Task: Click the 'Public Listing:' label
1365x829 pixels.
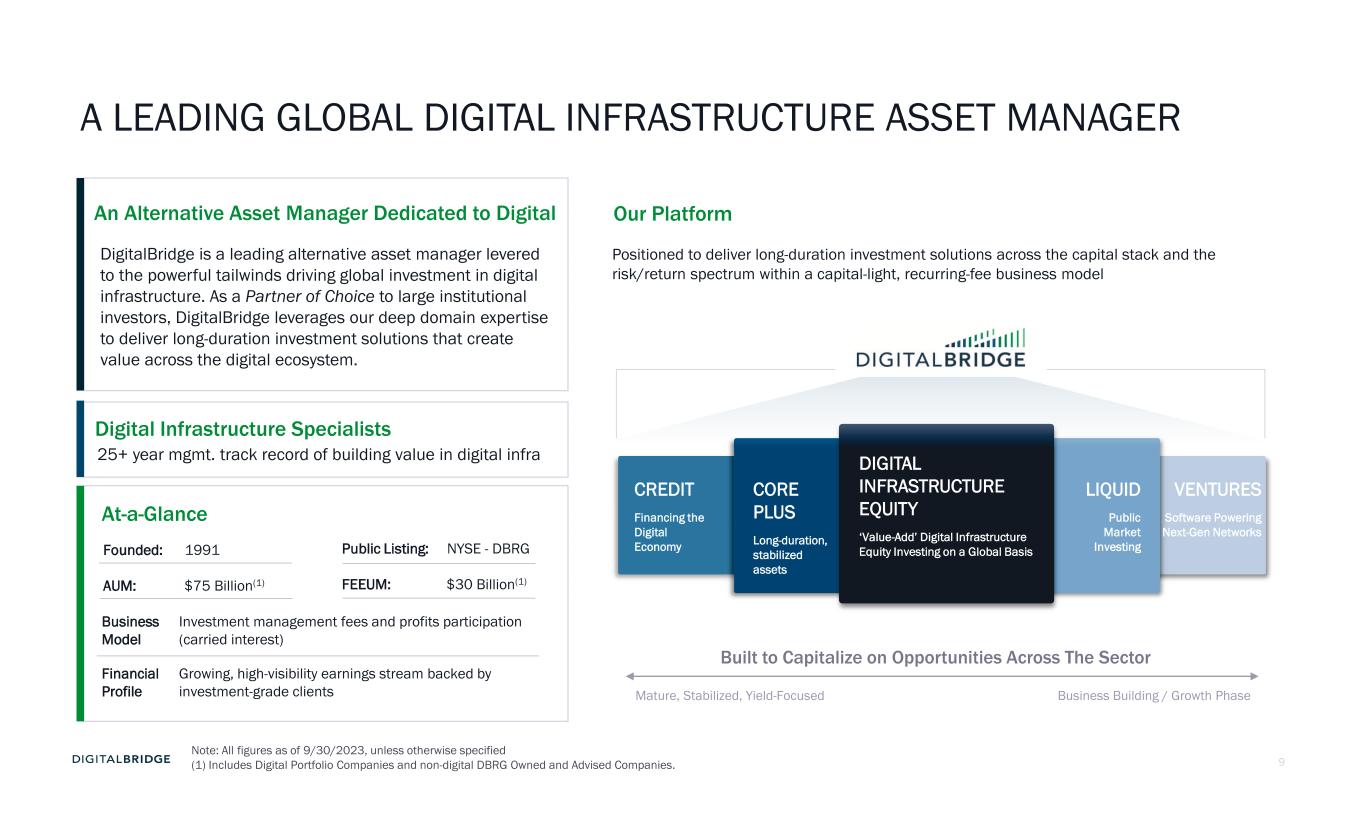Action: point(385,549)
